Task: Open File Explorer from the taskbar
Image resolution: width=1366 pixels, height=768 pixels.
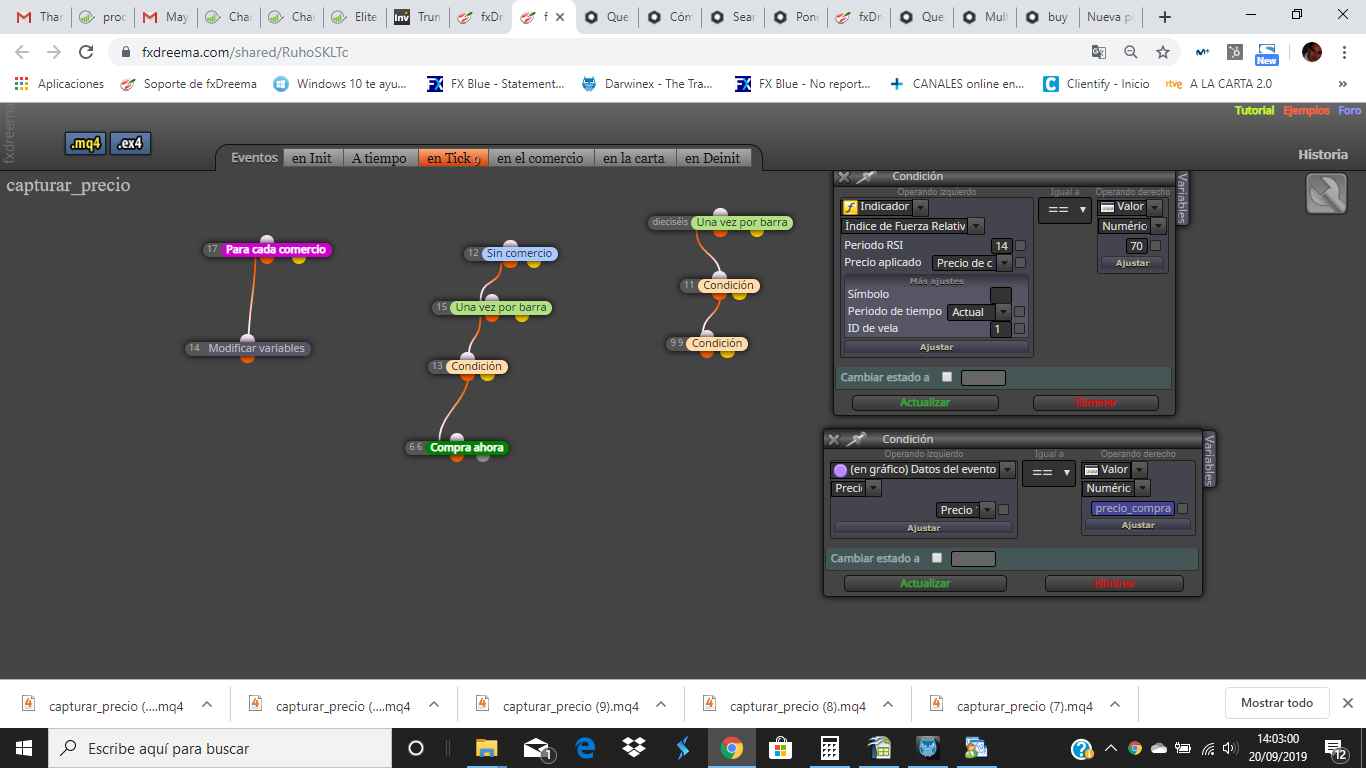Action: [x=487, y=748]
